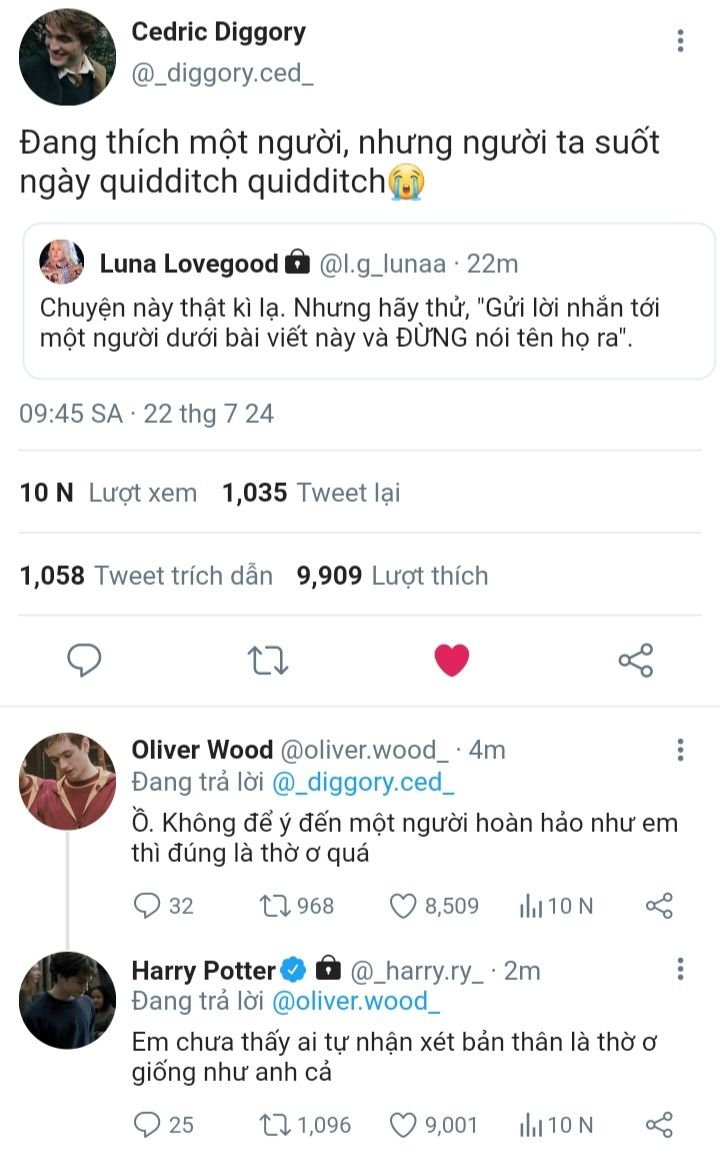
Task: Retweet Harry Potter's reply
Action: click(271, 1125)
